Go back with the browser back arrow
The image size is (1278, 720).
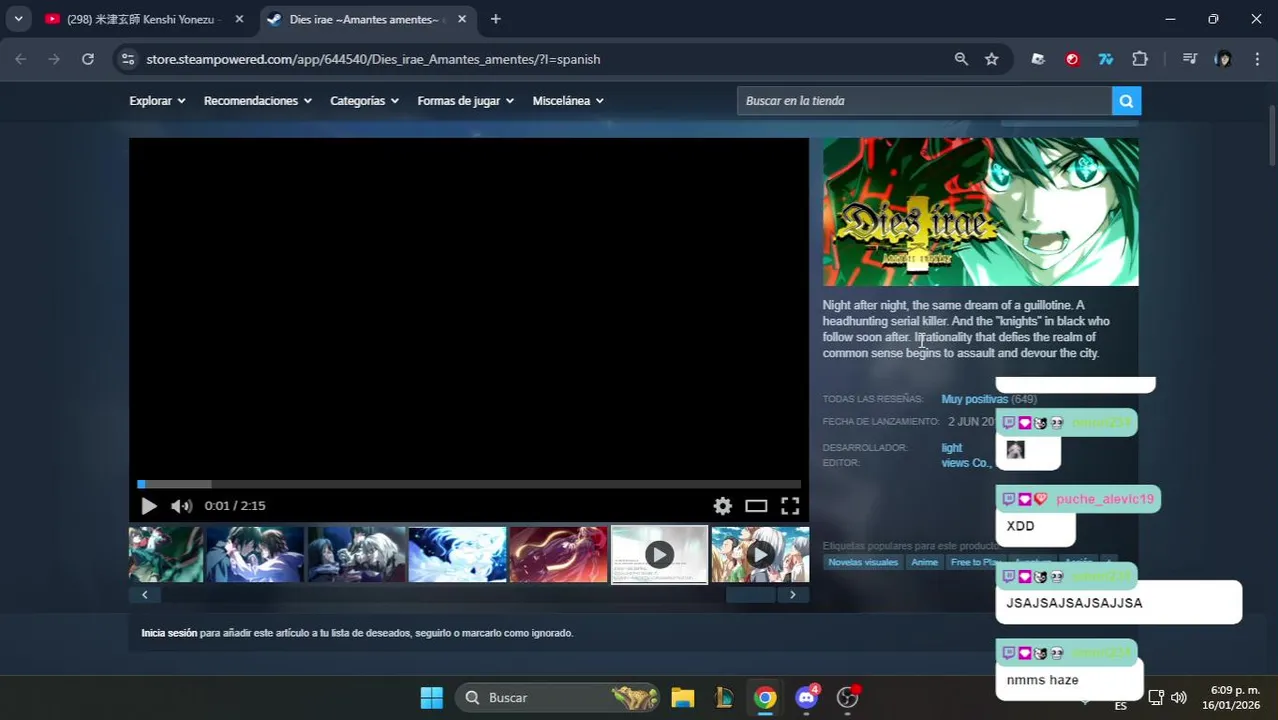click(21, 59)
